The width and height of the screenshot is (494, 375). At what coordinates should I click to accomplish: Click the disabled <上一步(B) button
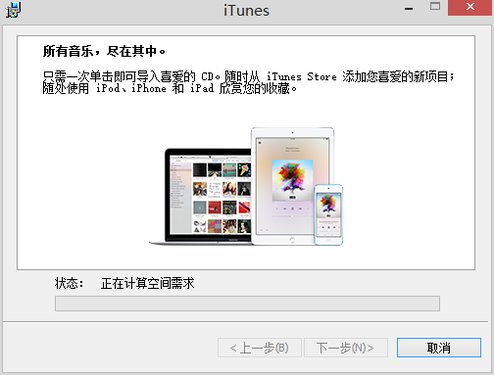(260, 348)
